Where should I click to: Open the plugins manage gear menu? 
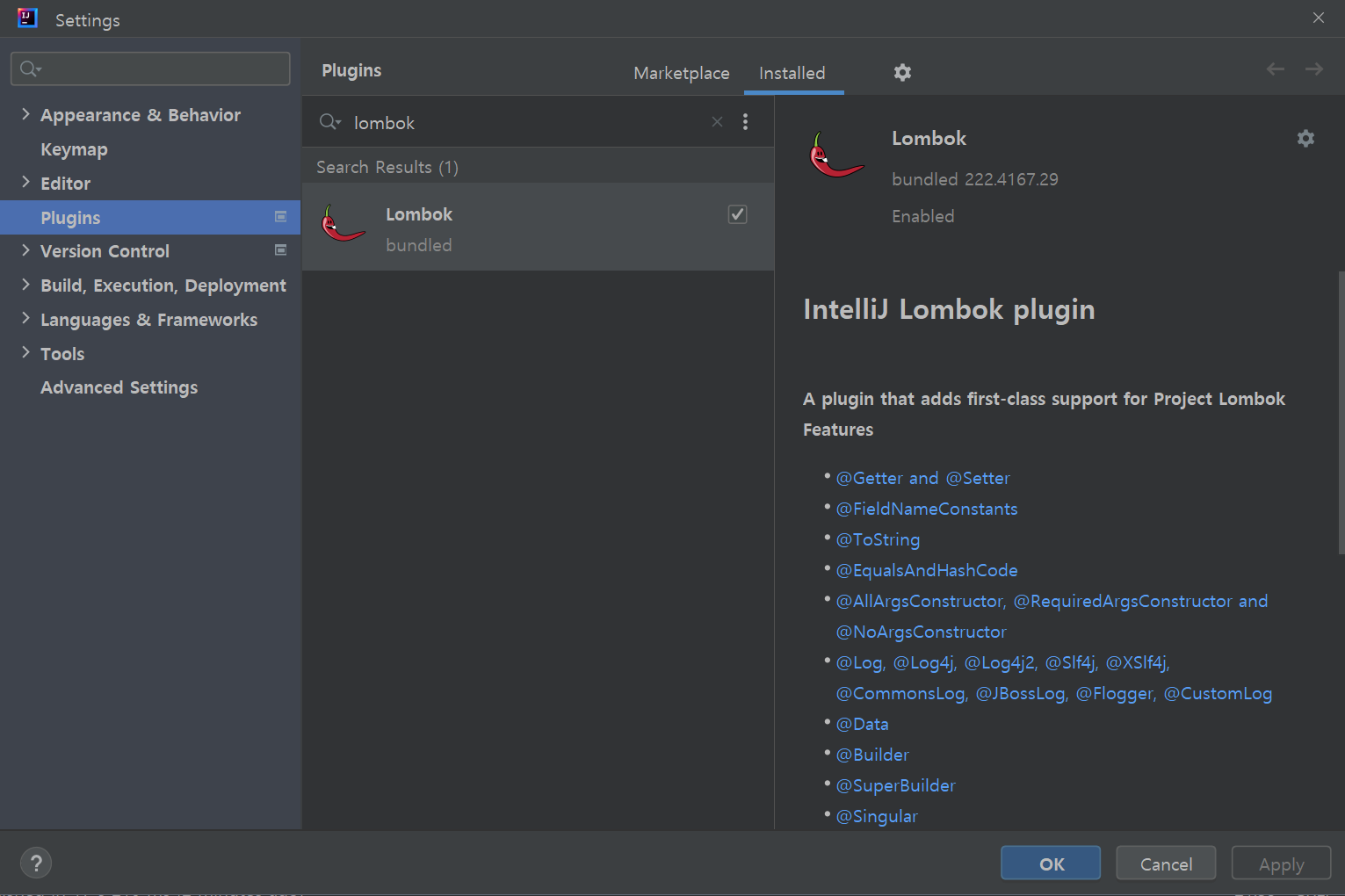click(902, 73)
